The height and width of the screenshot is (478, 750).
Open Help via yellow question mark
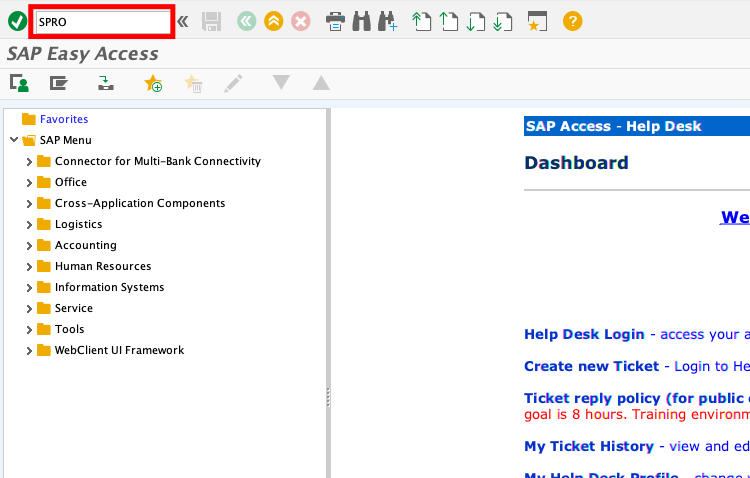[x=573, y=22]
